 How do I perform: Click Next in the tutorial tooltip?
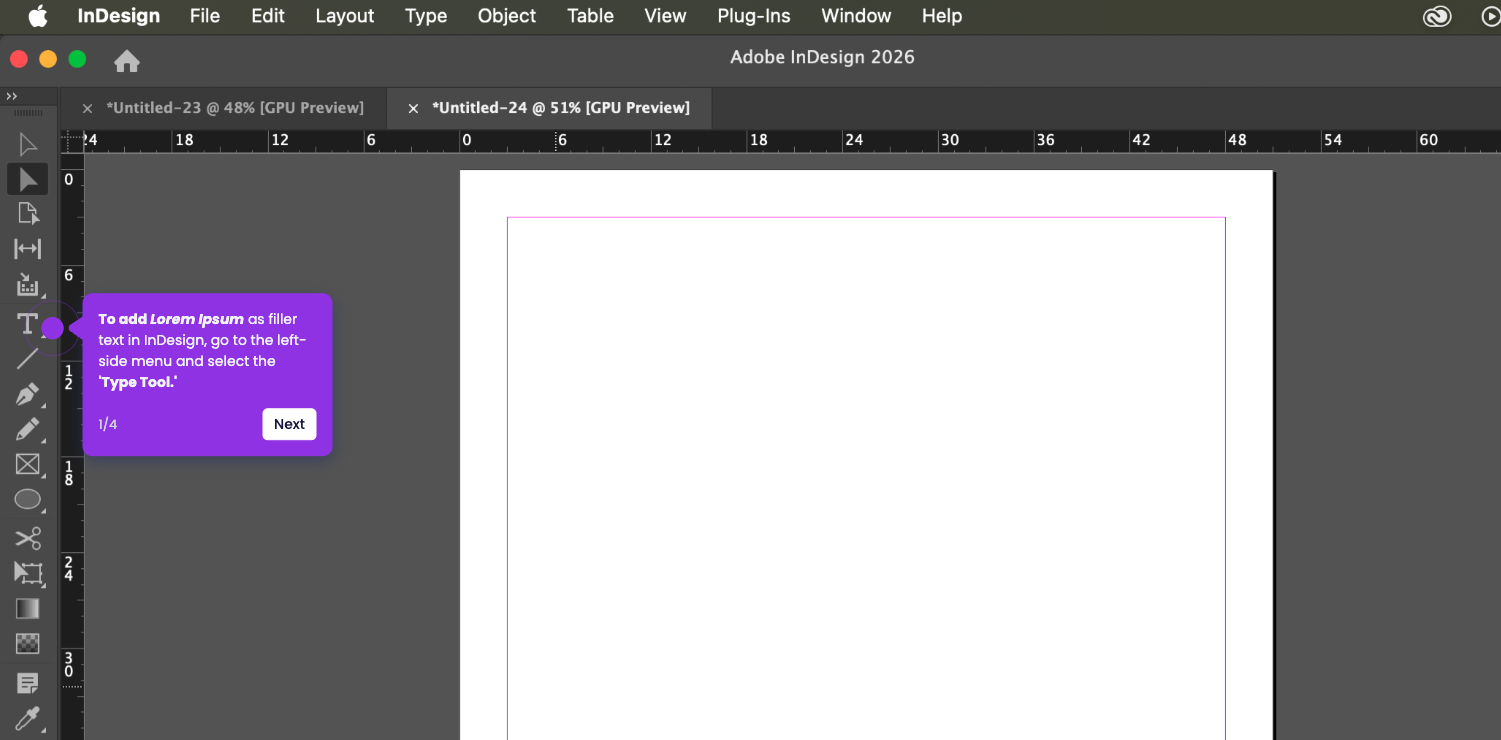coord(289,424)
